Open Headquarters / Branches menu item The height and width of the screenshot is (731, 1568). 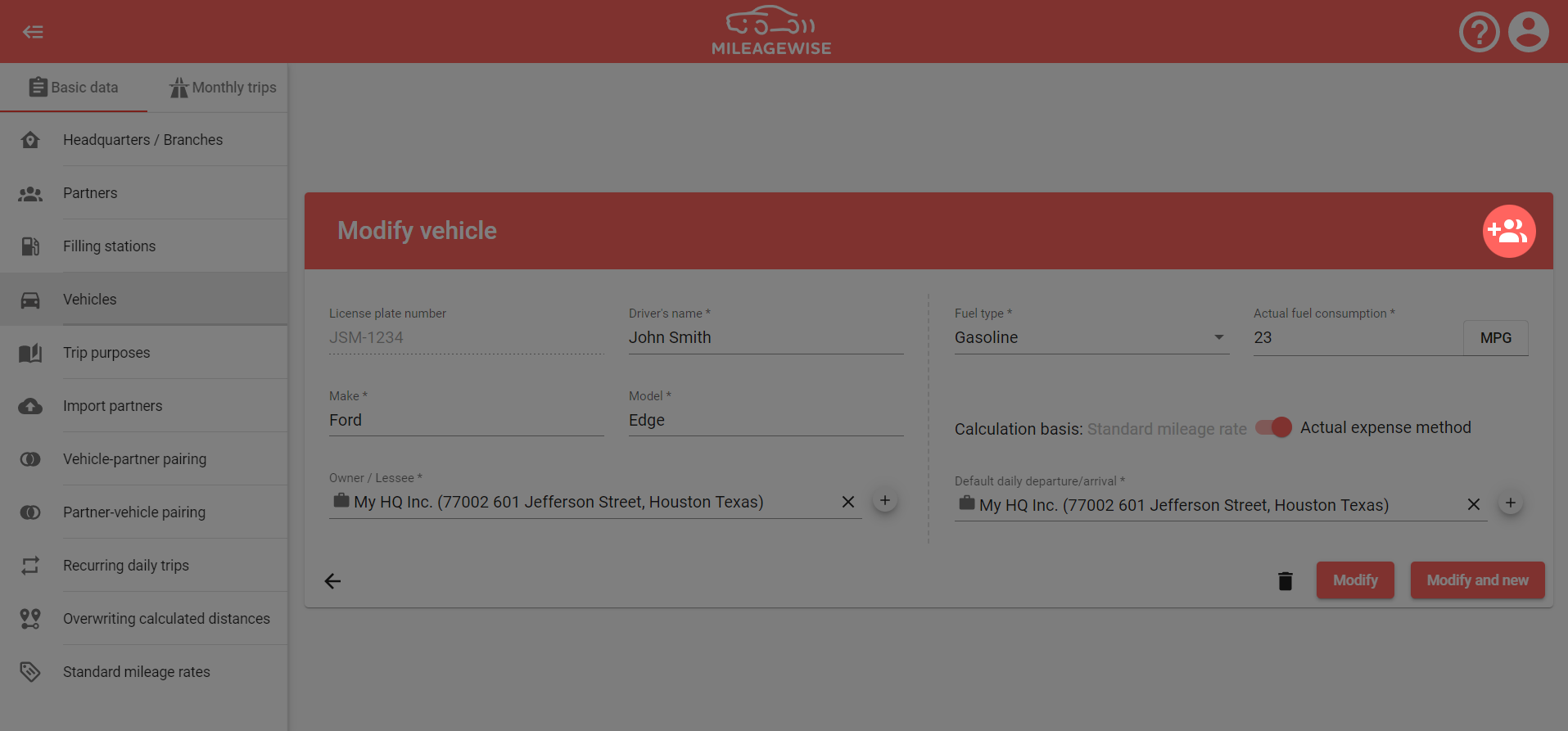[143, 140]
